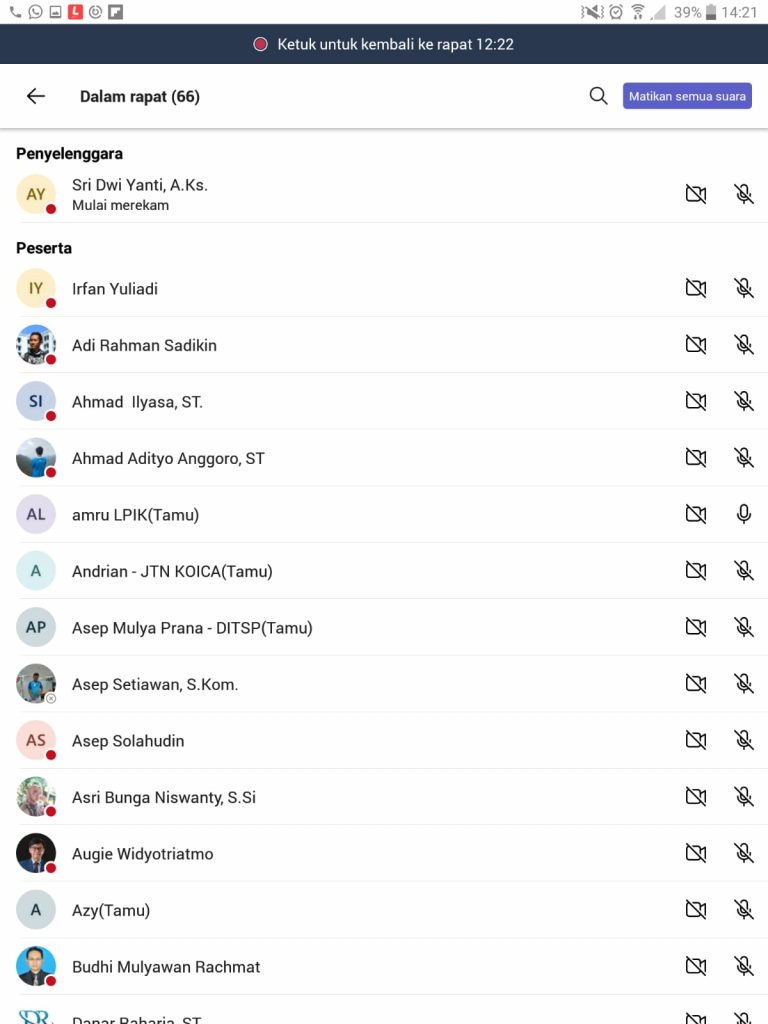
Task: Click camera-off icon for Sri Dwi Yanti
Action: [x=696, y=194]
